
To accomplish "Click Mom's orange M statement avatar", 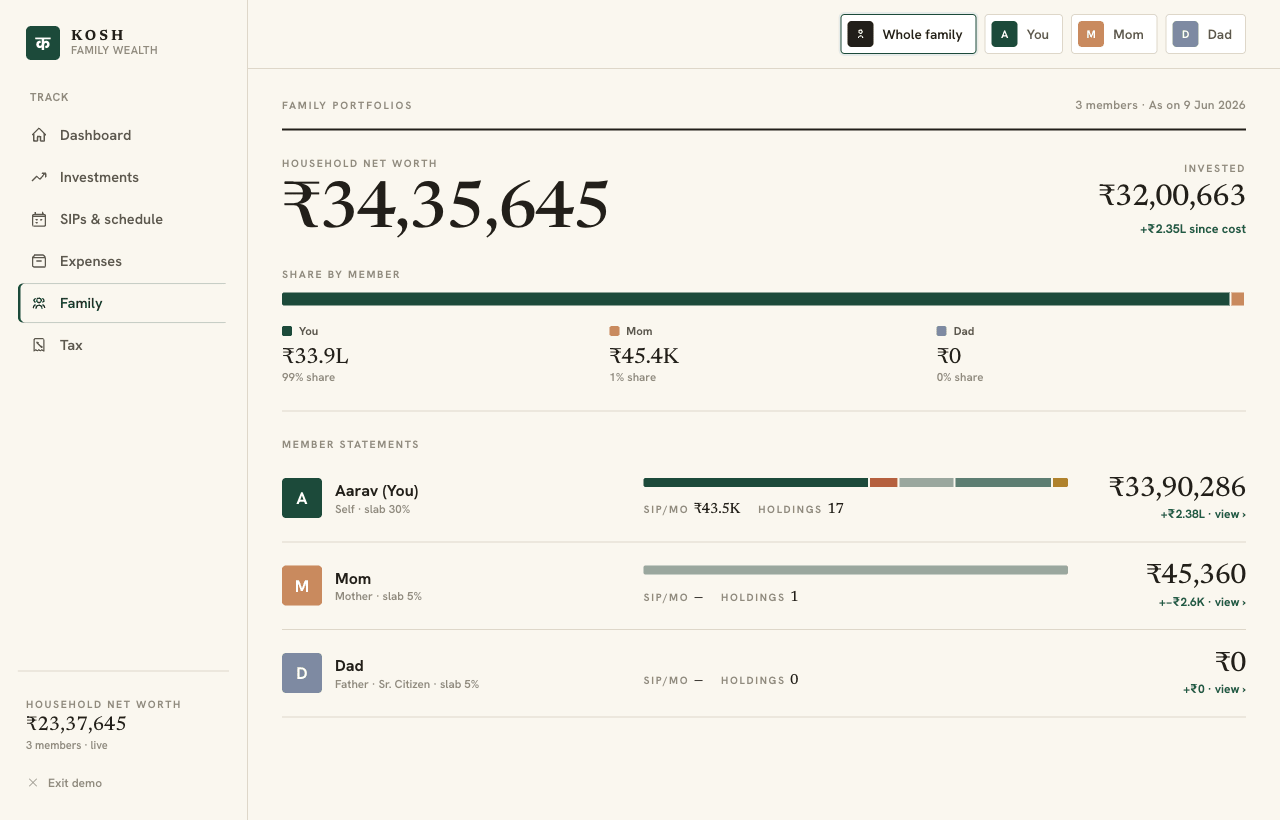I will click(302, 585).
